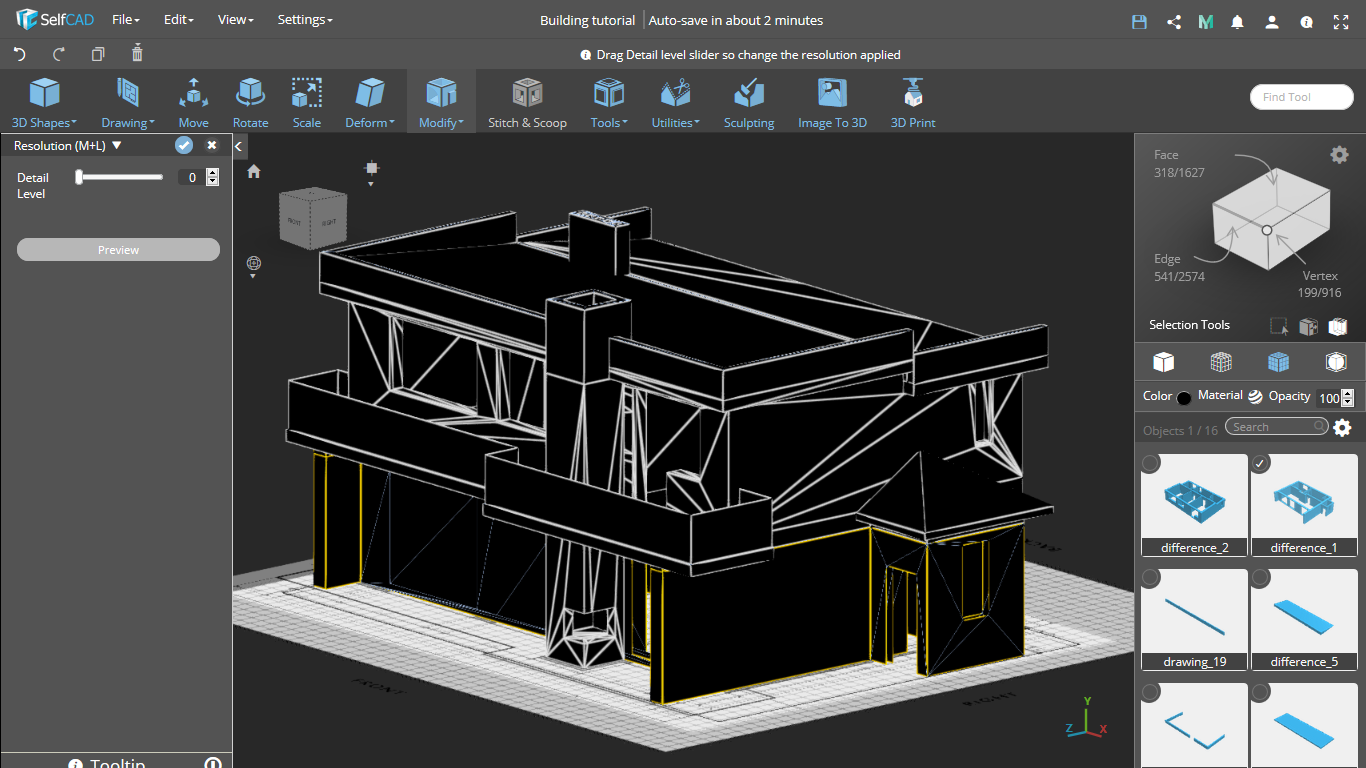Open the Utilities dropdown
Viewport: 1366px width, 768px height.
tap(675, 103)
